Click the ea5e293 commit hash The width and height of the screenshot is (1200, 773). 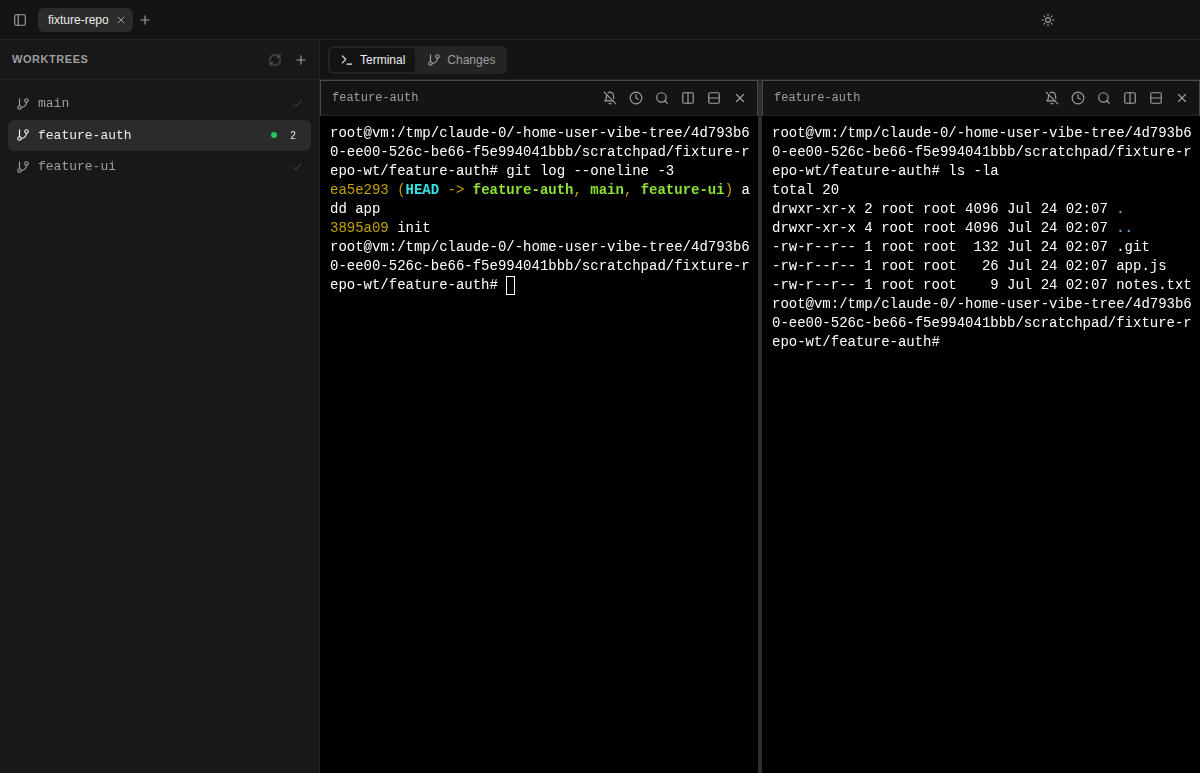(x=359, y=190)
